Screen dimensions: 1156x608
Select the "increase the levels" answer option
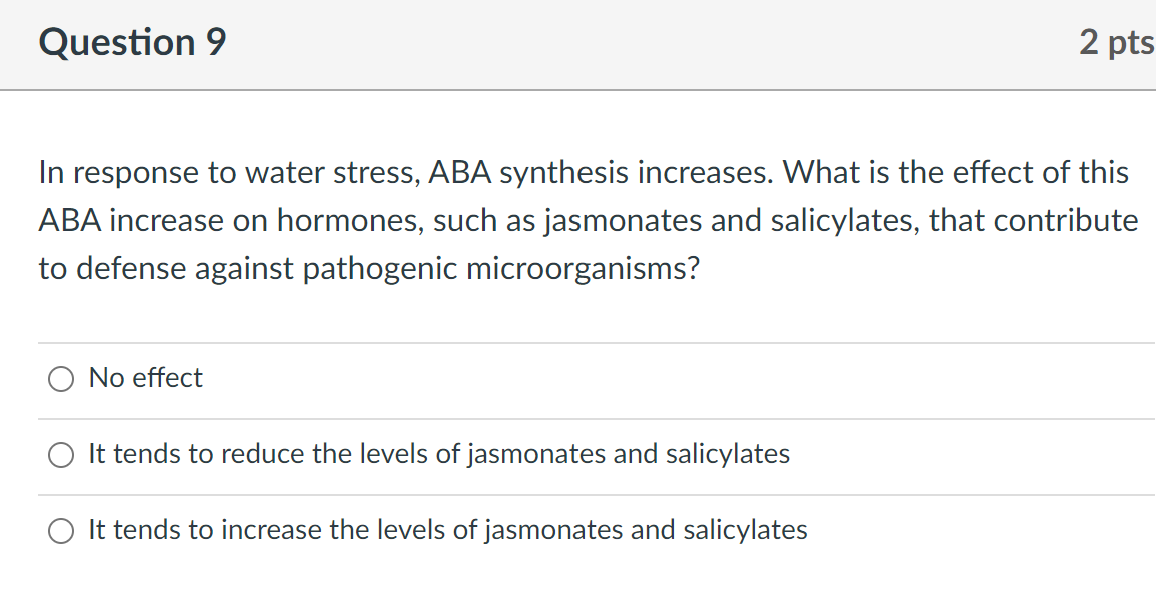[x=61, y=531]
